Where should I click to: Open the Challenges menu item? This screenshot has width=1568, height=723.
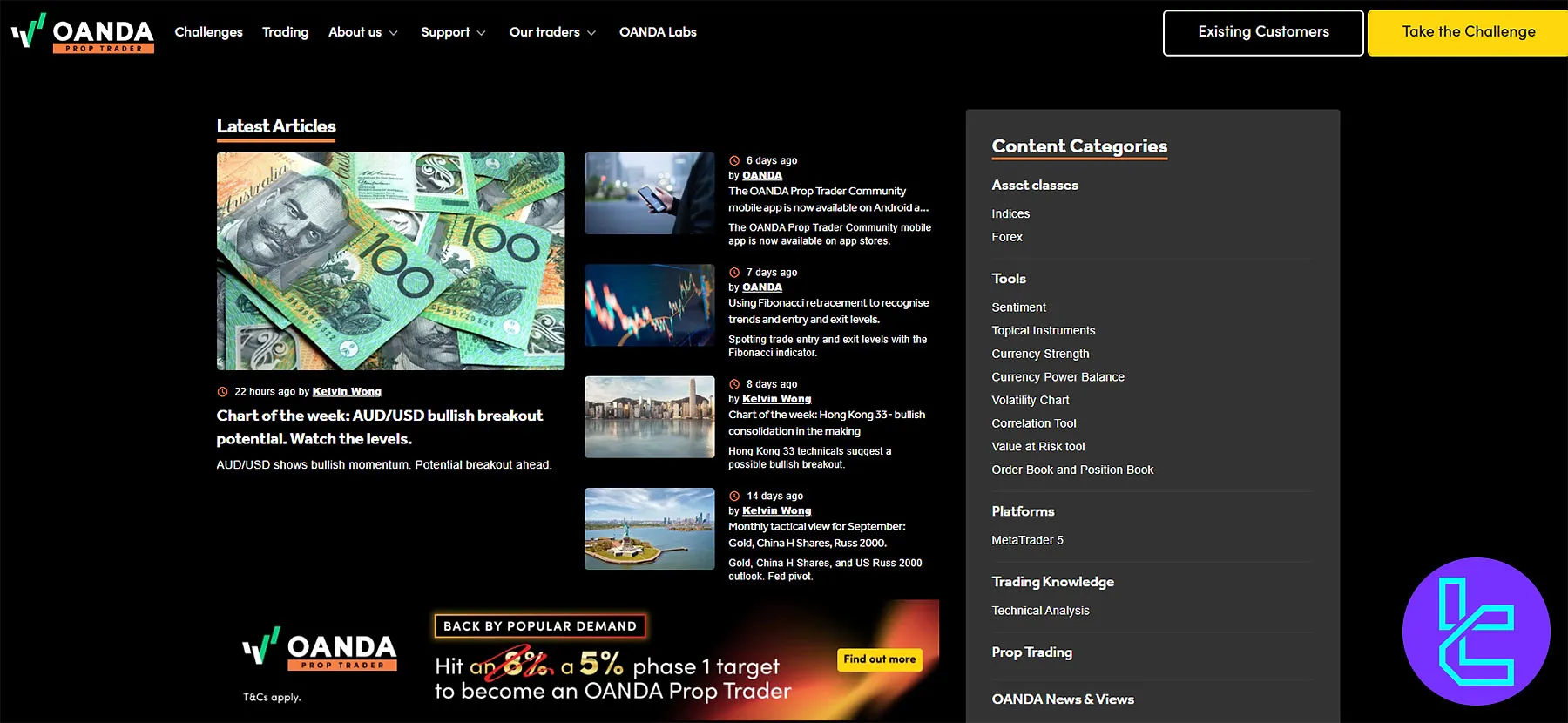[x=209, y=32]
